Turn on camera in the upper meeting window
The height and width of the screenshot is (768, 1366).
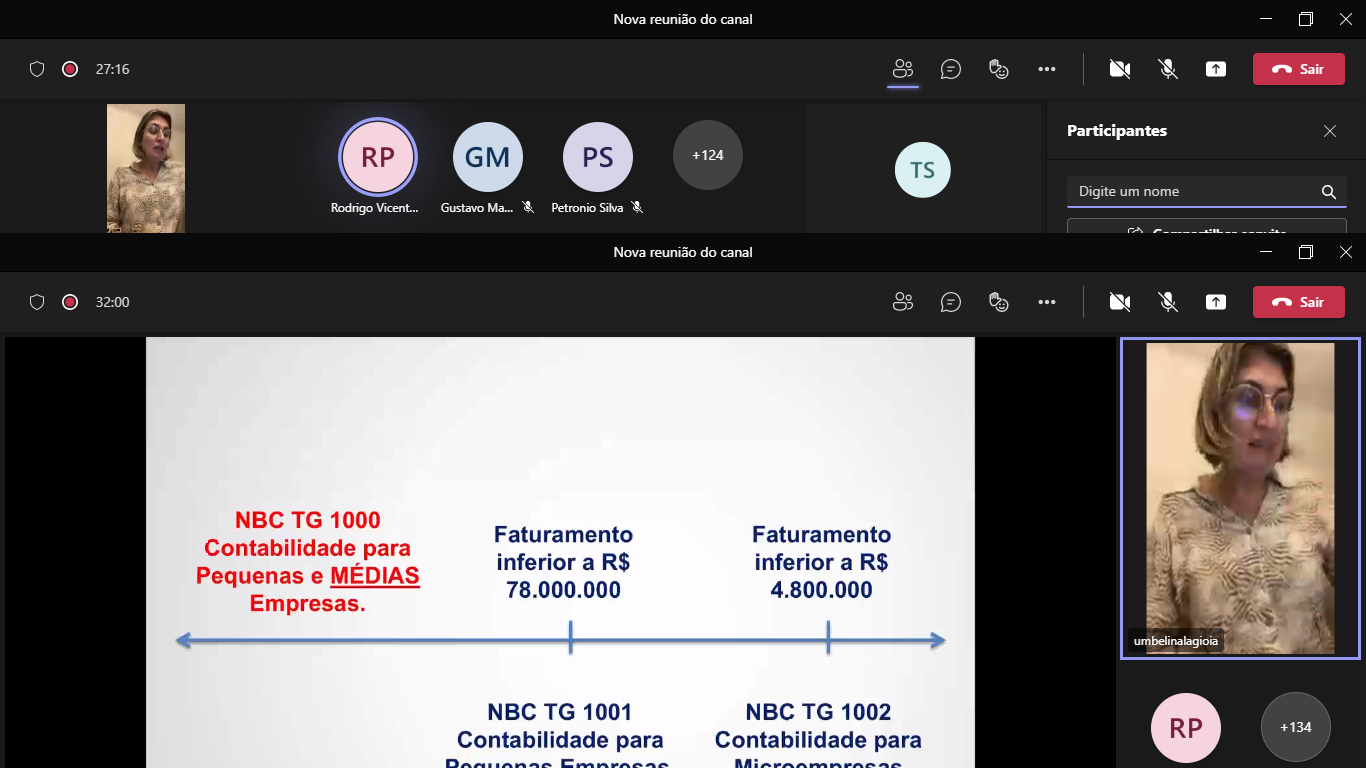click(1120, 69)
